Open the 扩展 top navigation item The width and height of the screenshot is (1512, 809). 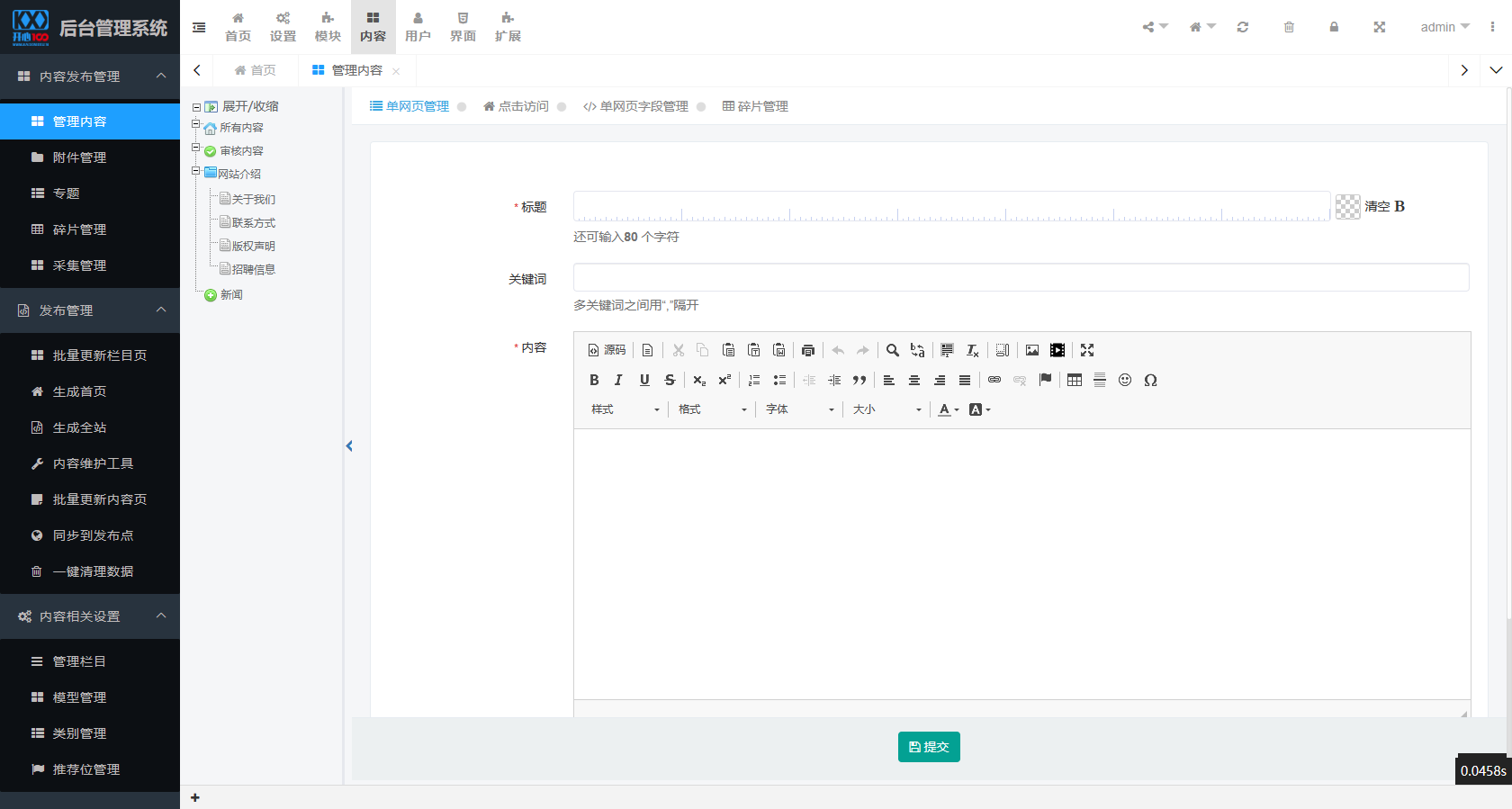508,27
